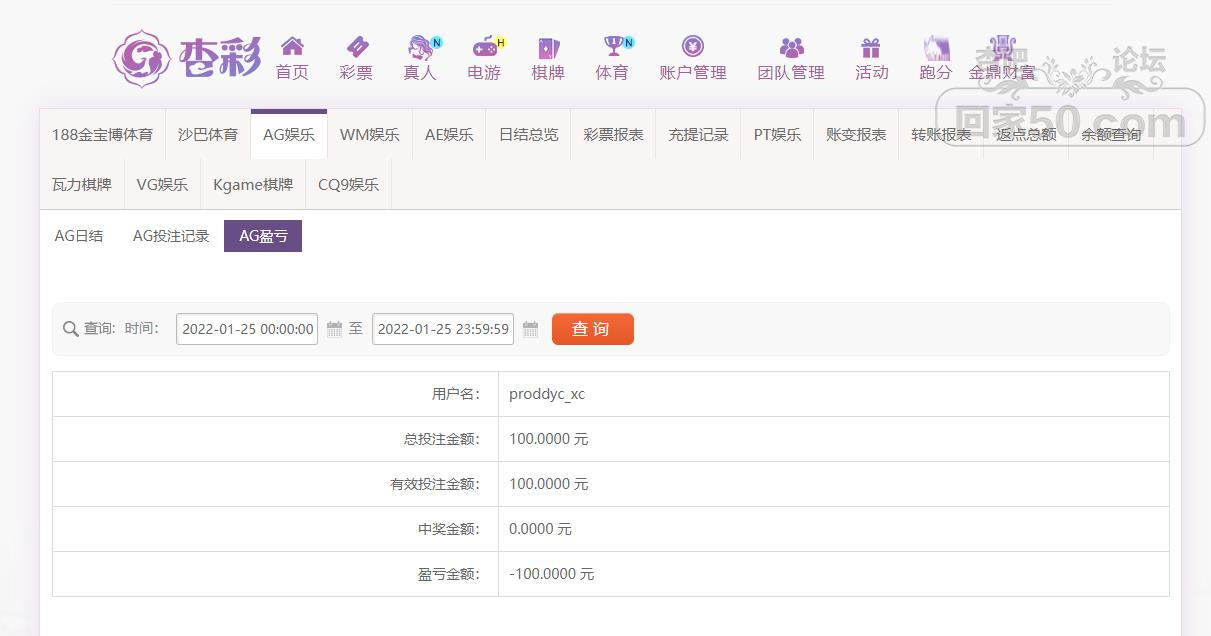Click 总投注金额 label
The image size is (1211, 636).
point(441,439)
